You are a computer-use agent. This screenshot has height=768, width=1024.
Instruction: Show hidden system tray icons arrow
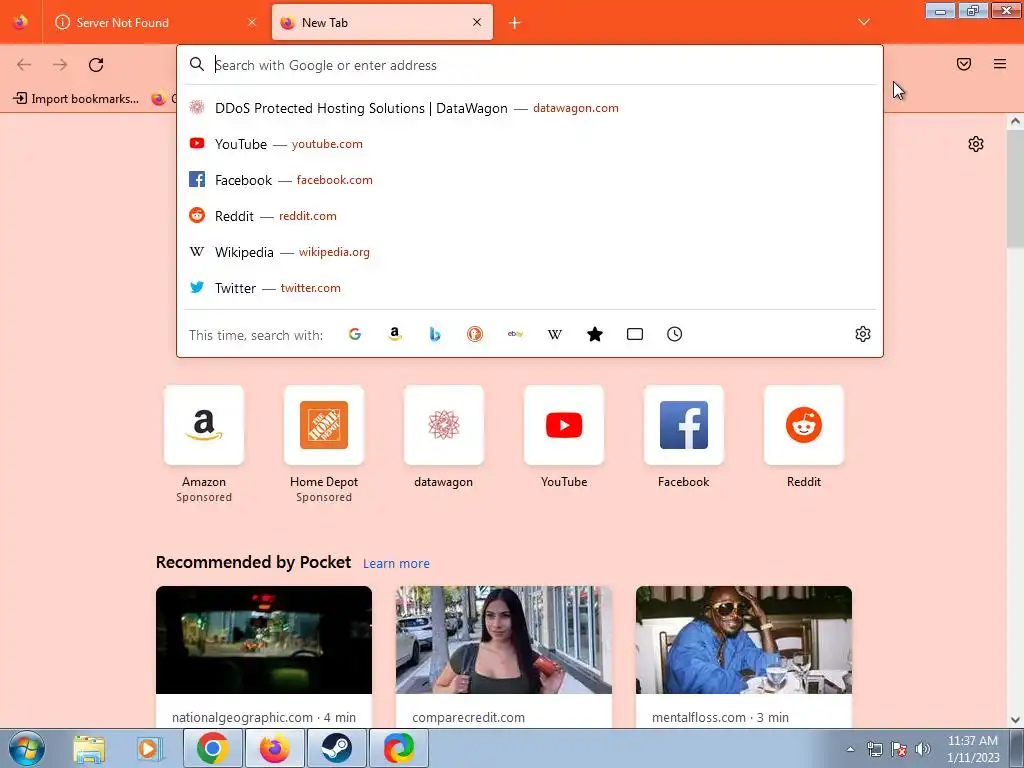(850, 749)
